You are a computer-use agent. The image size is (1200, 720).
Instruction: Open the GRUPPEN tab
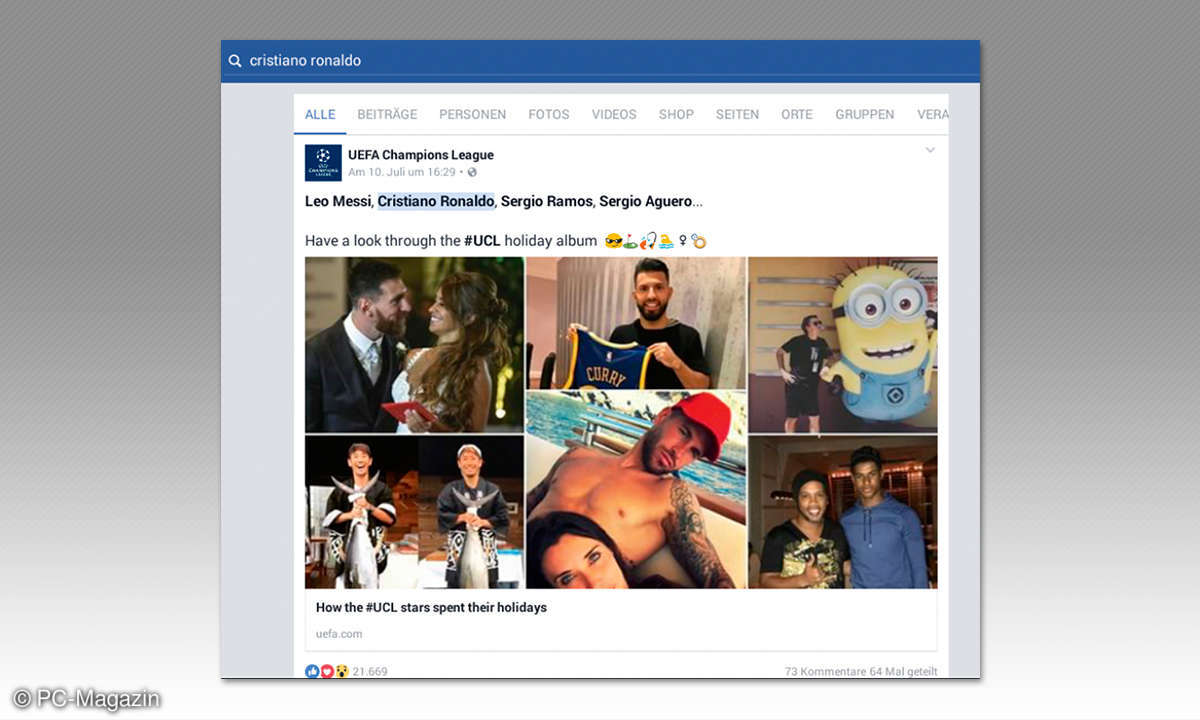[865, 115]
